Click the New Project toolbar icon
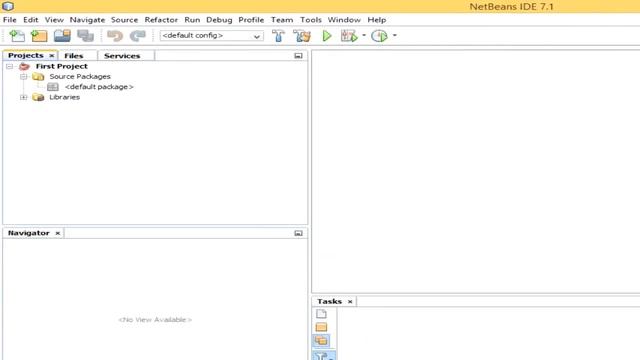 (39, 36)
